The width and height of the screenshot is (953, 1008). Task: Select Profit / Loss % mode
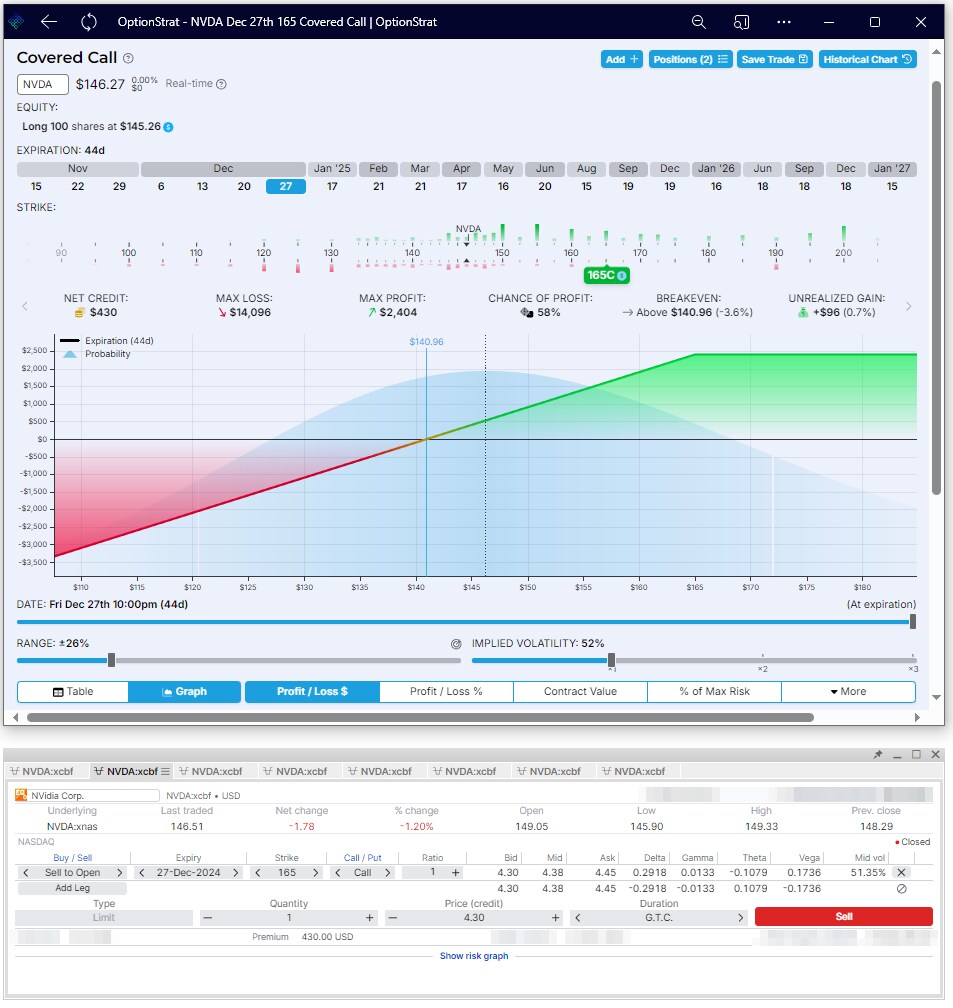pos(446,692)
